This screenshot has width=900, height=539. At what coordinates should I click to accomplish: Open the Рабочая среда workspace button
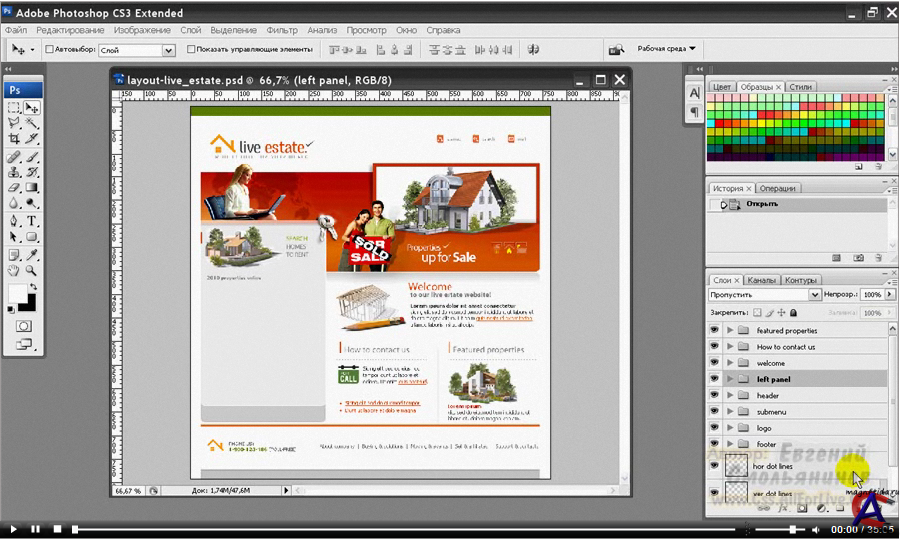(666, 48)
